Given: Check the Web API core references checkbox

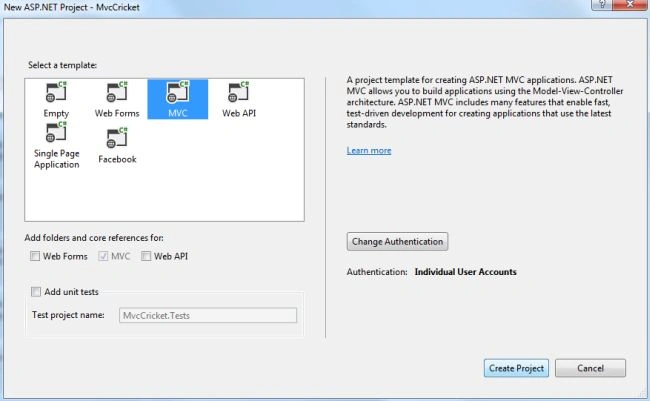Looking at the screenshot, I should pyautogui.click(x=146, y=256).
